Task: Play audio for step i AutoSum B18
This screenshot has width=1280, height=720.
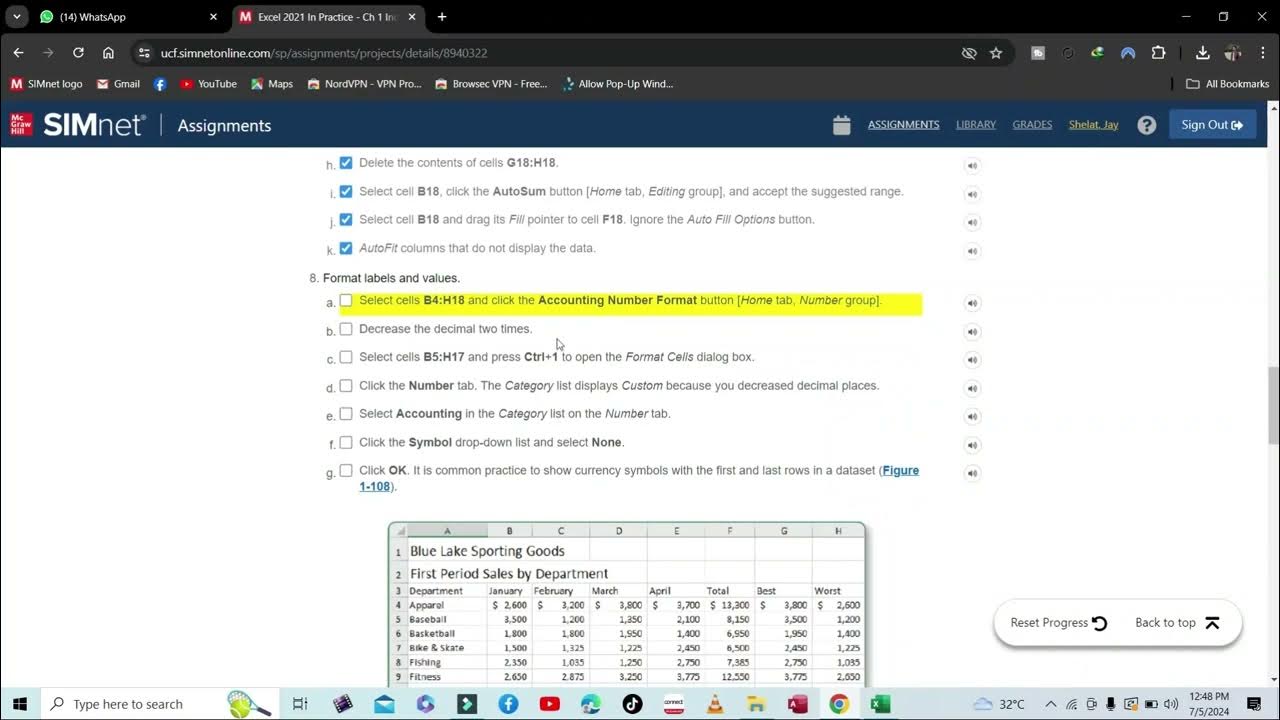Action: (x=971, y=194)
